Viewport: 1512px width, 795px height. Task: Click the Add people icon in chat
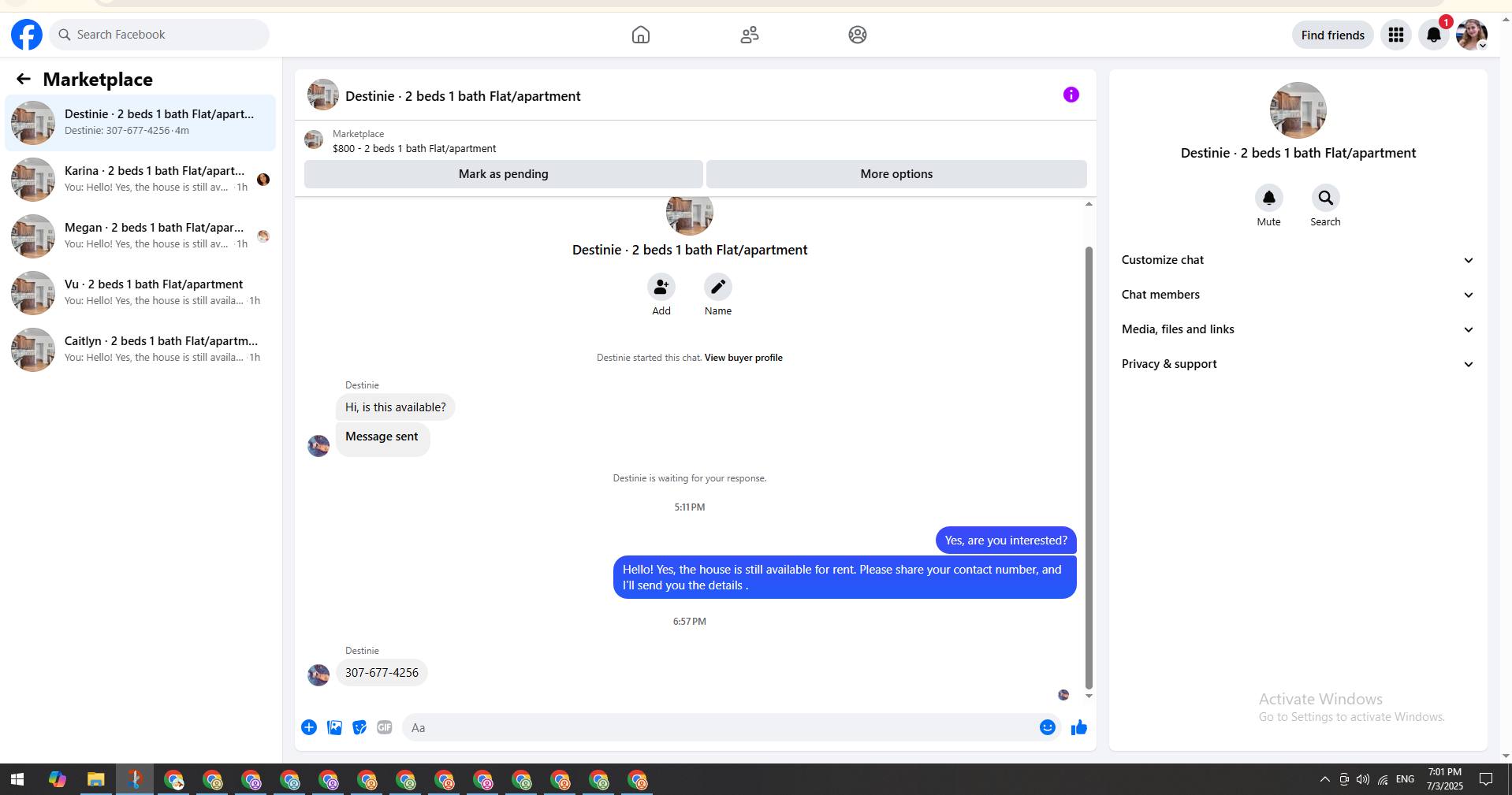pos(661,287)
